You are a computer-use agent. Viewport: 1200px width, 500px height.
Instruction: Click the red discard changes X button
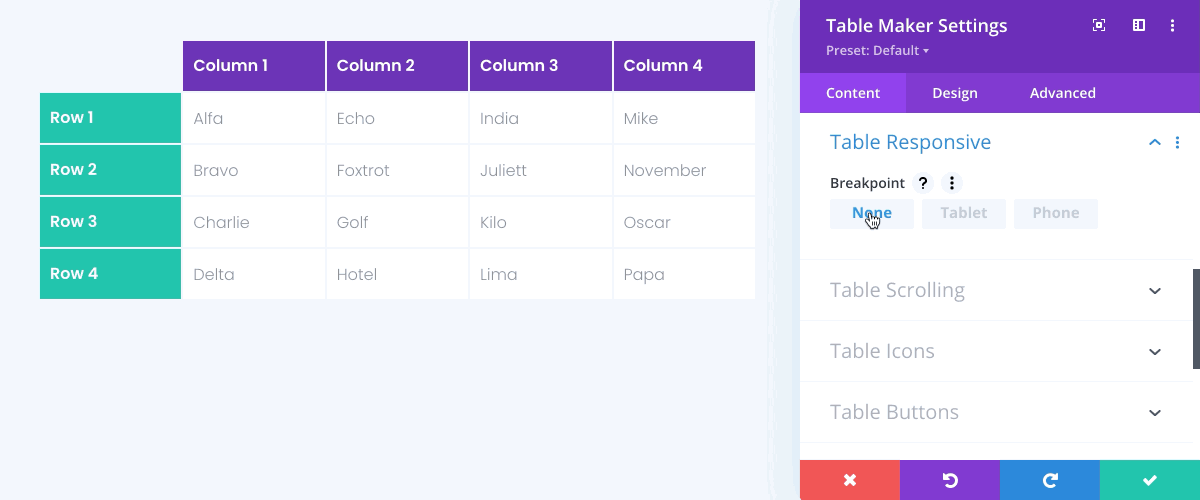coord(850,480)
